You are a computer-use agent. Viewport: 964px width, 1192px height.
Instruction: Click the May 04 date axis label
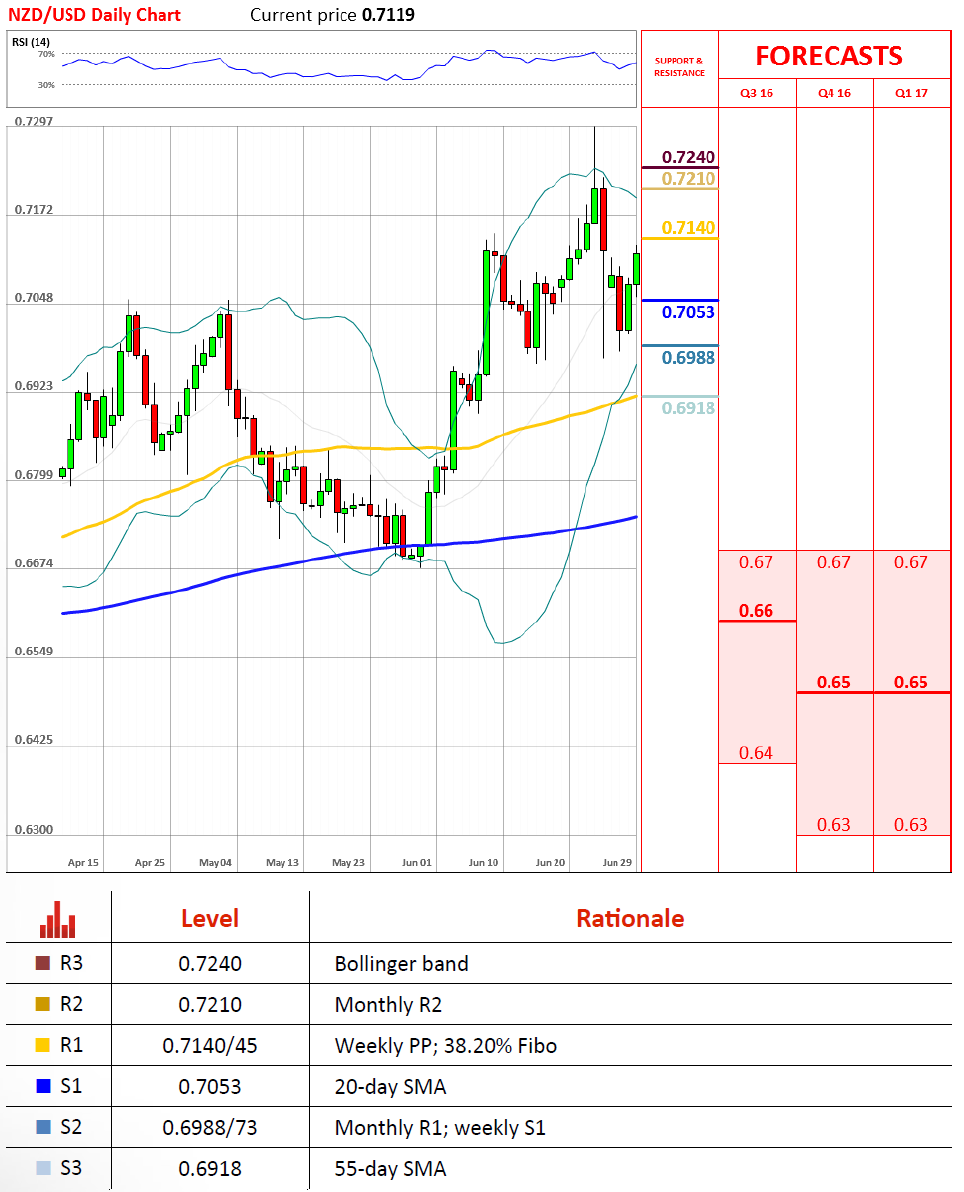click(215, 863)
